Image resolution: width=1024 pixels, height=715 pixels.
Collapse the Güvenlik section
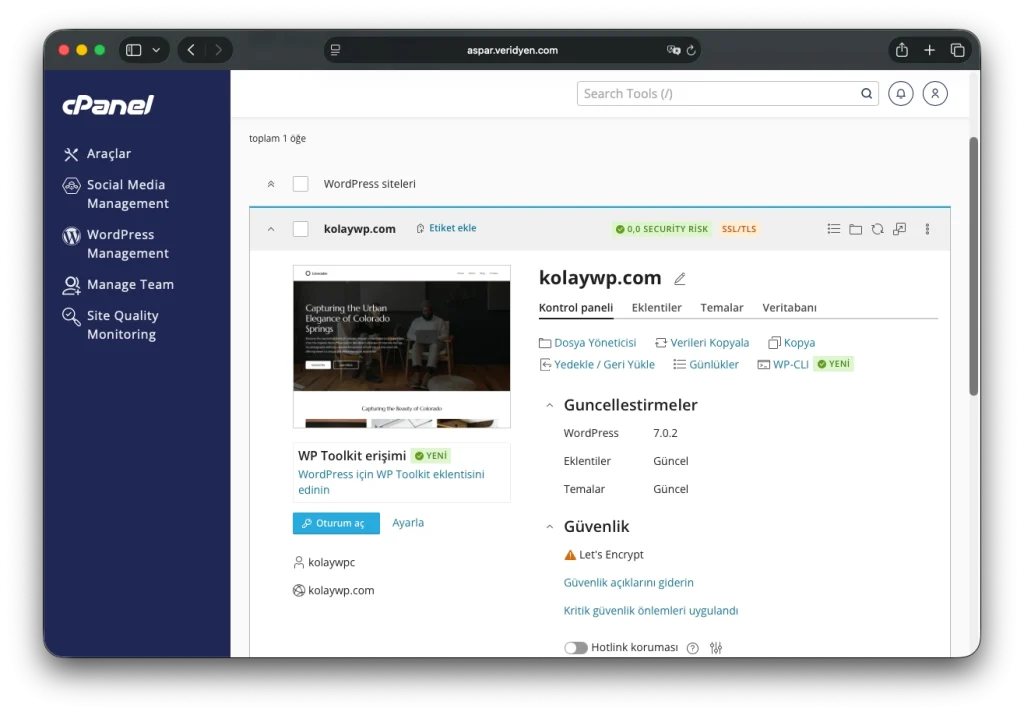(x=550, y=527)
